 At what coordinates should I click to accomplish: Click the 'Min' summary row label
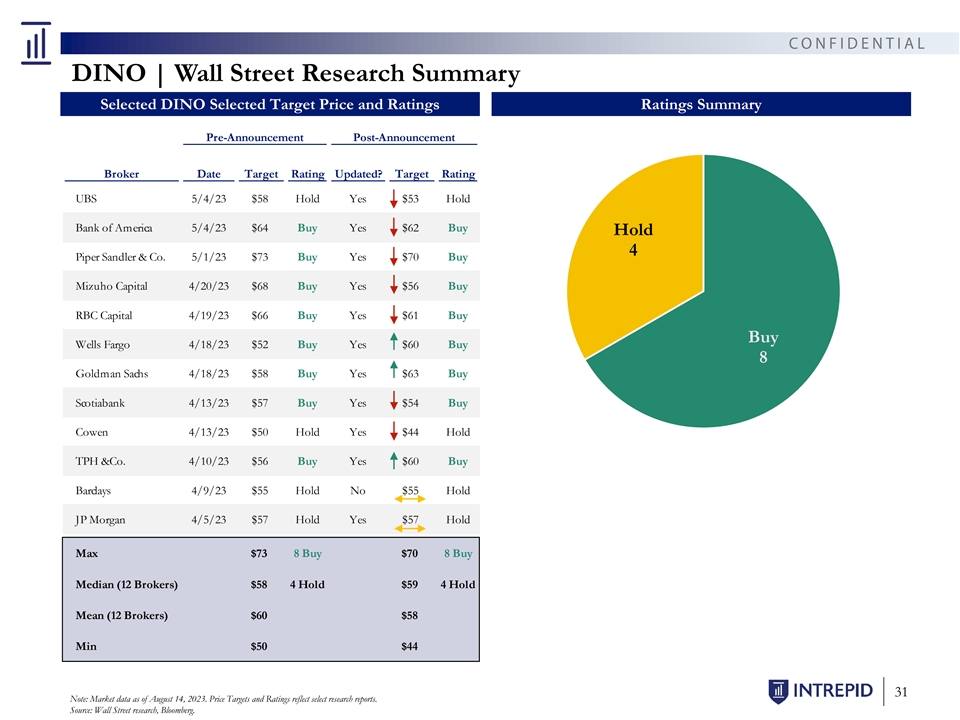86,646
